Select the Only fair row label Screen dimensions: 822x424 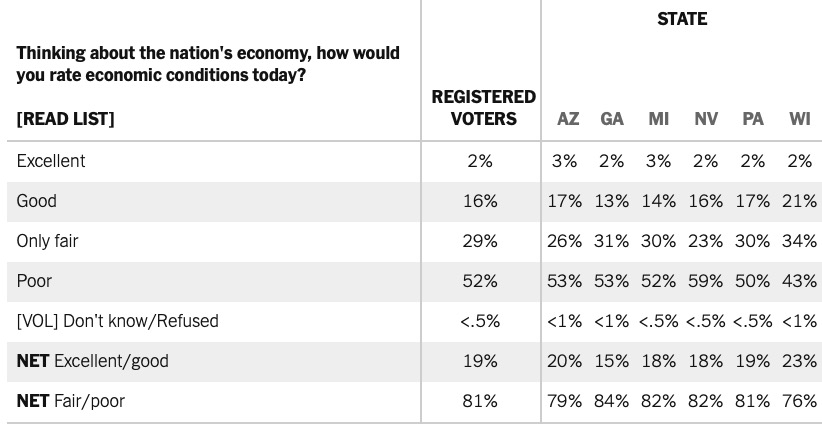pos(46,241)
